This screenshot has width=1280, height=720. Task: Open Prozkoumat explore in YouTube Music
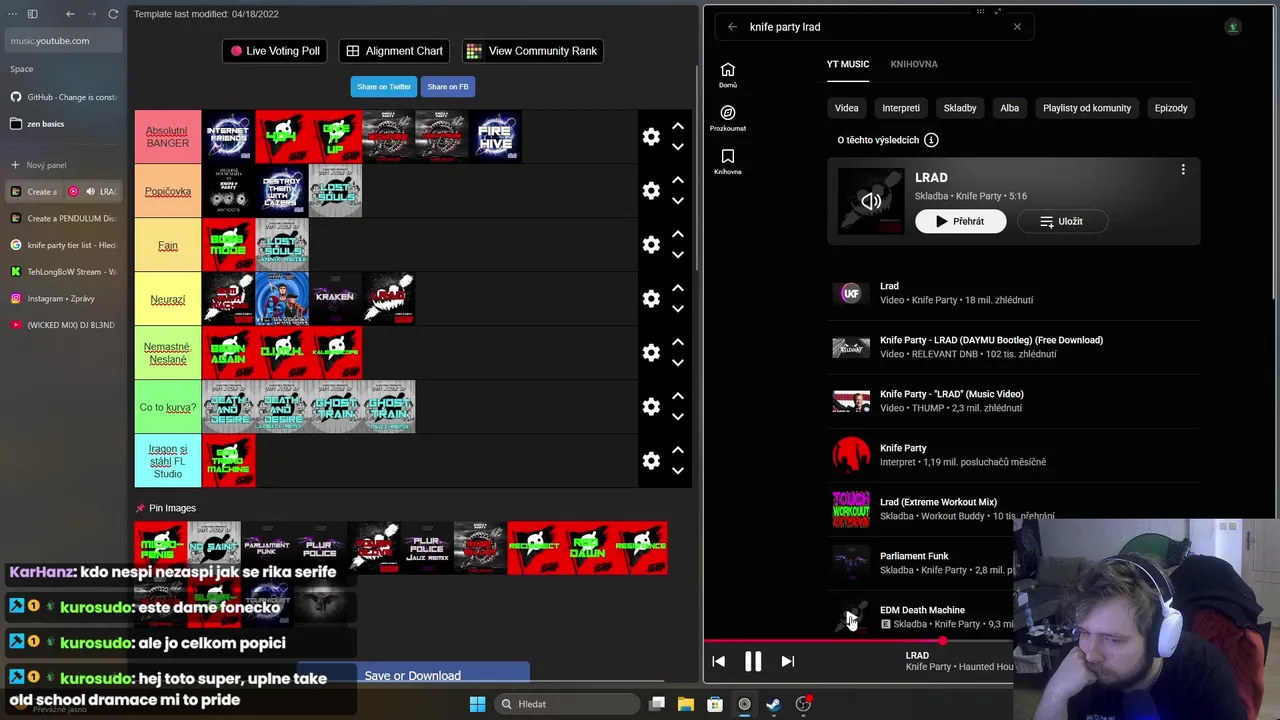pos(728,118)
